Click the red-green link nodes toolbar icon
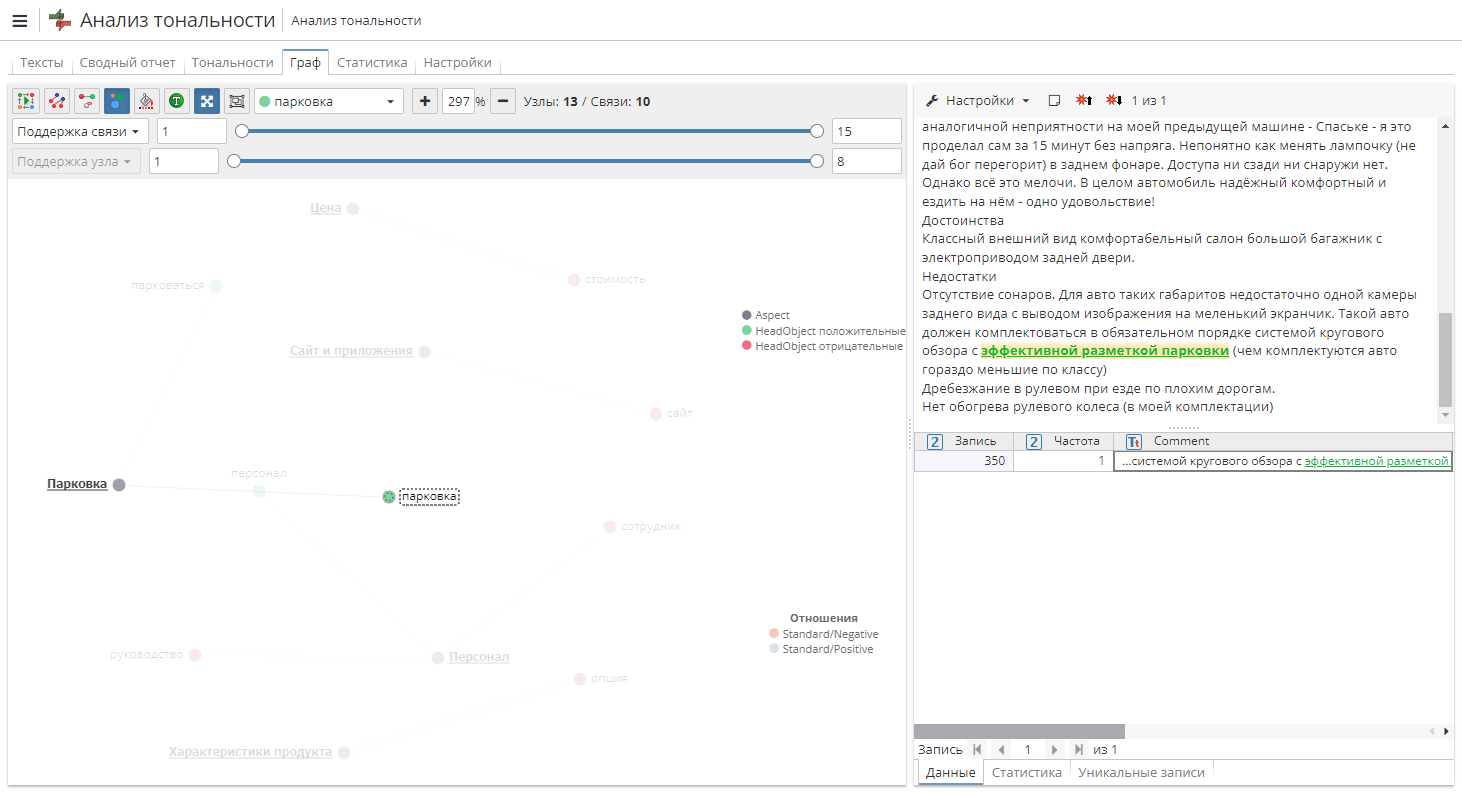The width and height of the screenshot is (1462, 793). pyautogui.click(x=87, y=101)
